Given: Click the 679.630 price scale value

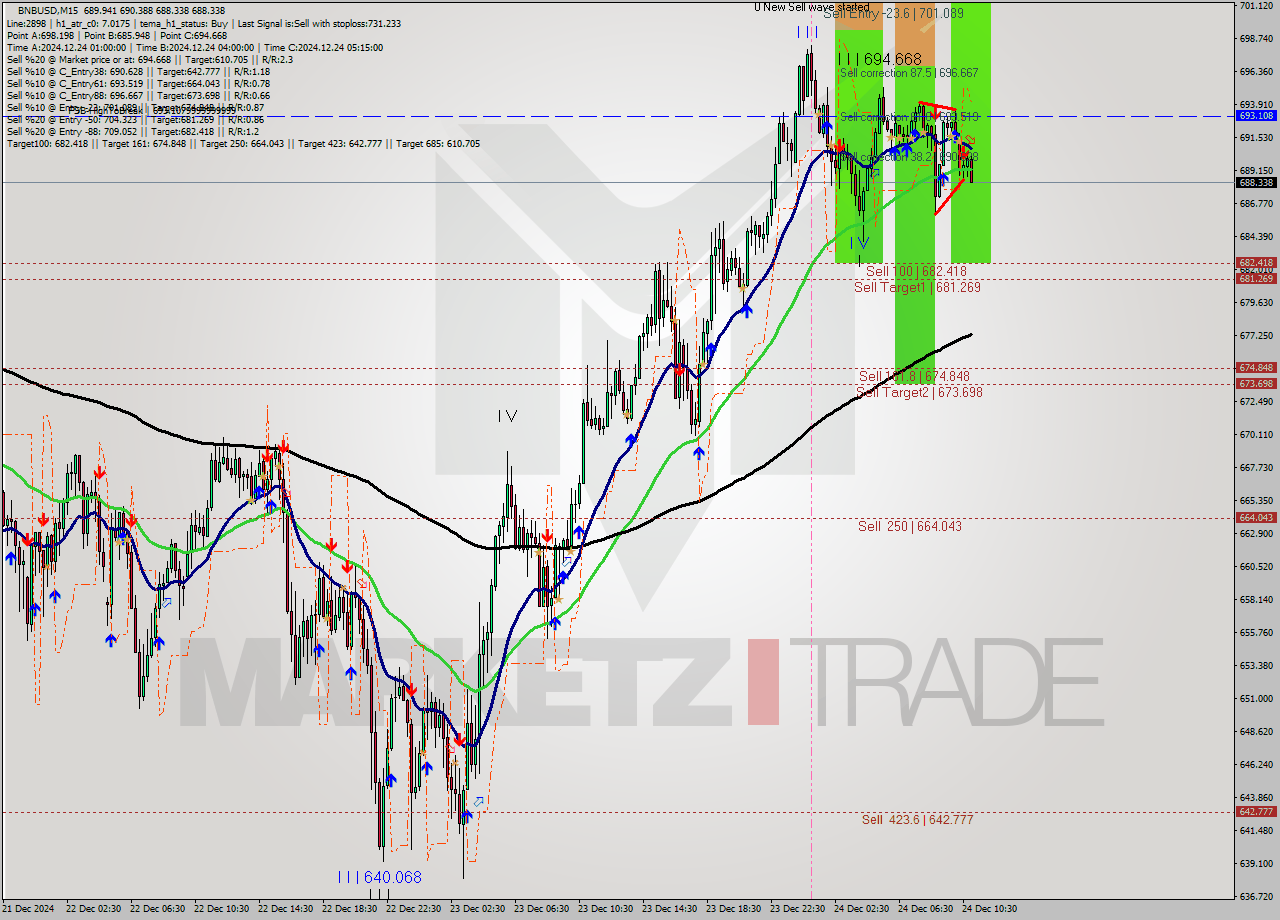Looking at the screenshot, I should [x=1256, y=303].
